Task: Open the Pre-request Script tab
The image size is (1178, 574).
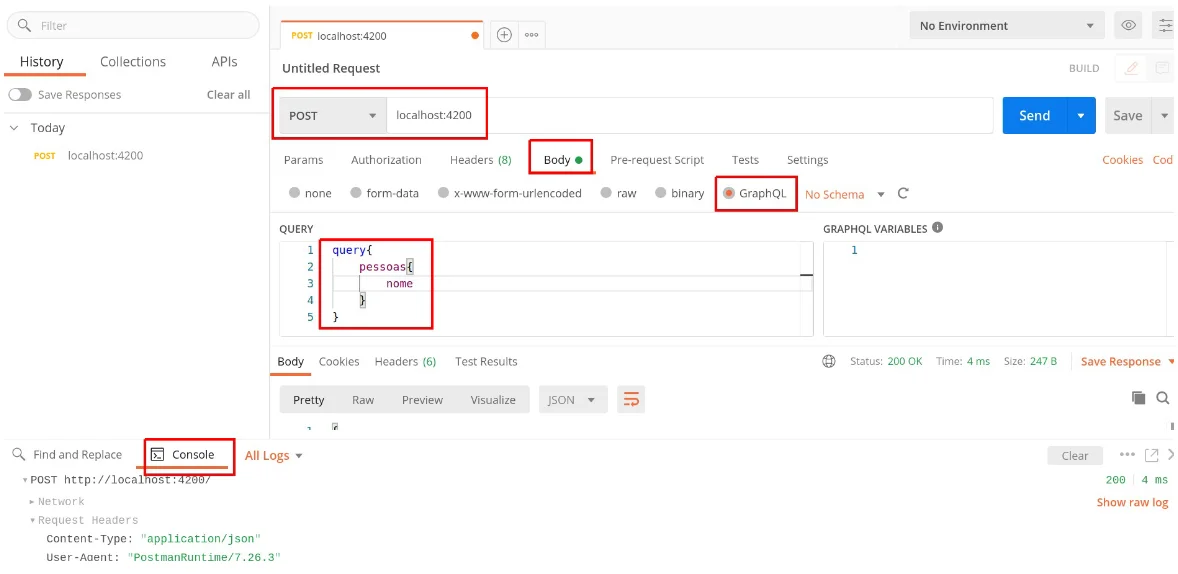Action: tap(657, 159)
